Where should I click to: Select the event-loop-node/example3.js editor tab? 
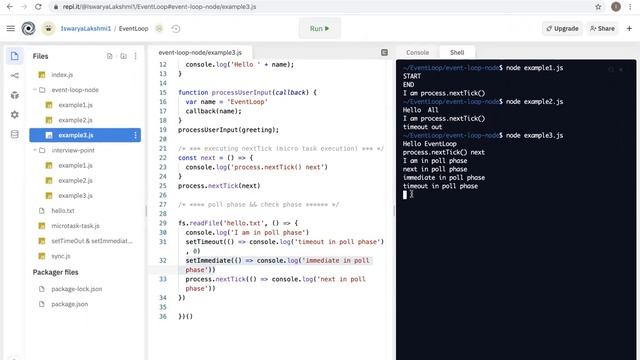pos(200,52)
